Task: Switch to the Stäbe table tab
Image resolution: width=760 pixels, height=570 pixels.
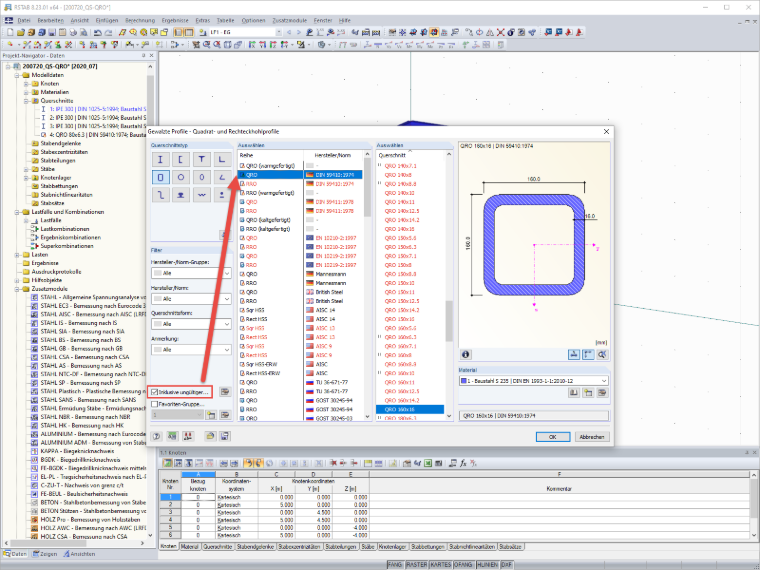Action: pos(368,546)
